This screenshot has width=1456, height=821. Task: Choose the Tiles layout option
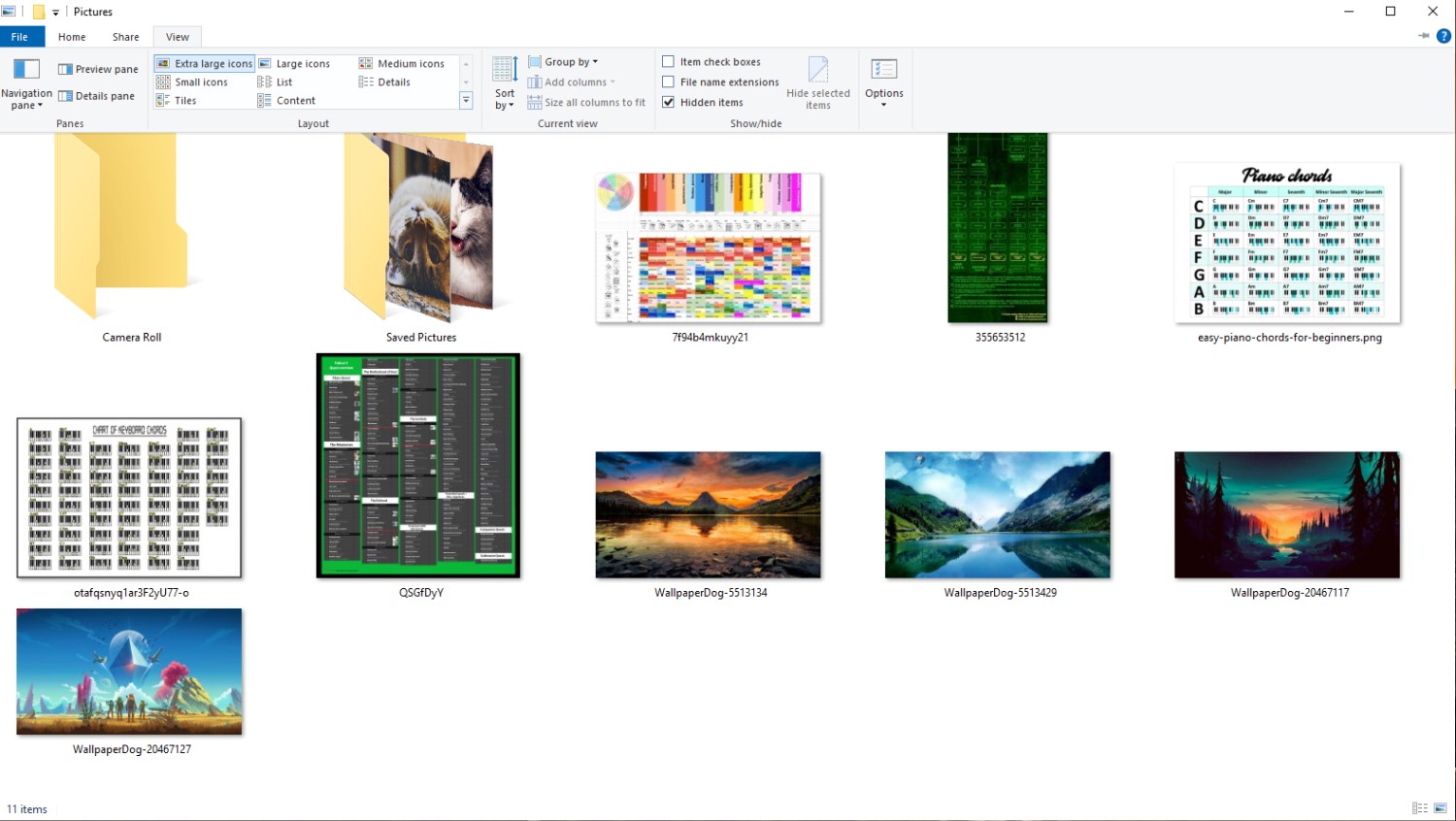[x=177, y=101]
